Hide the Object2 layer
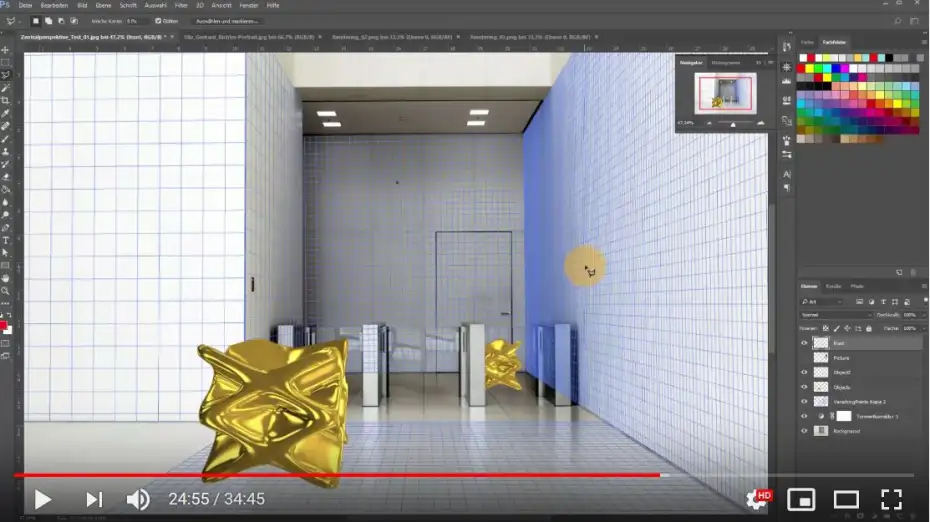This screenshot has height=522, width=930. click(804, 373)
